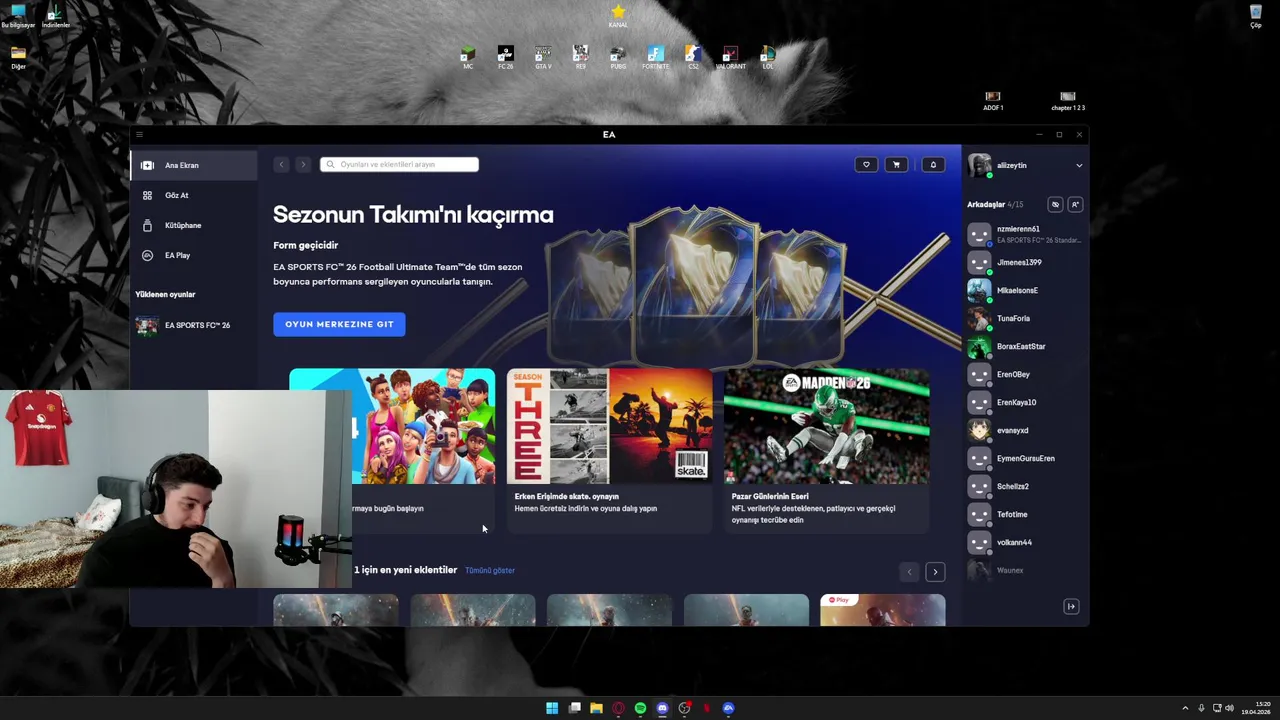Click the OYUN MERKEZİNE GİT button

(x=339, y=324)
